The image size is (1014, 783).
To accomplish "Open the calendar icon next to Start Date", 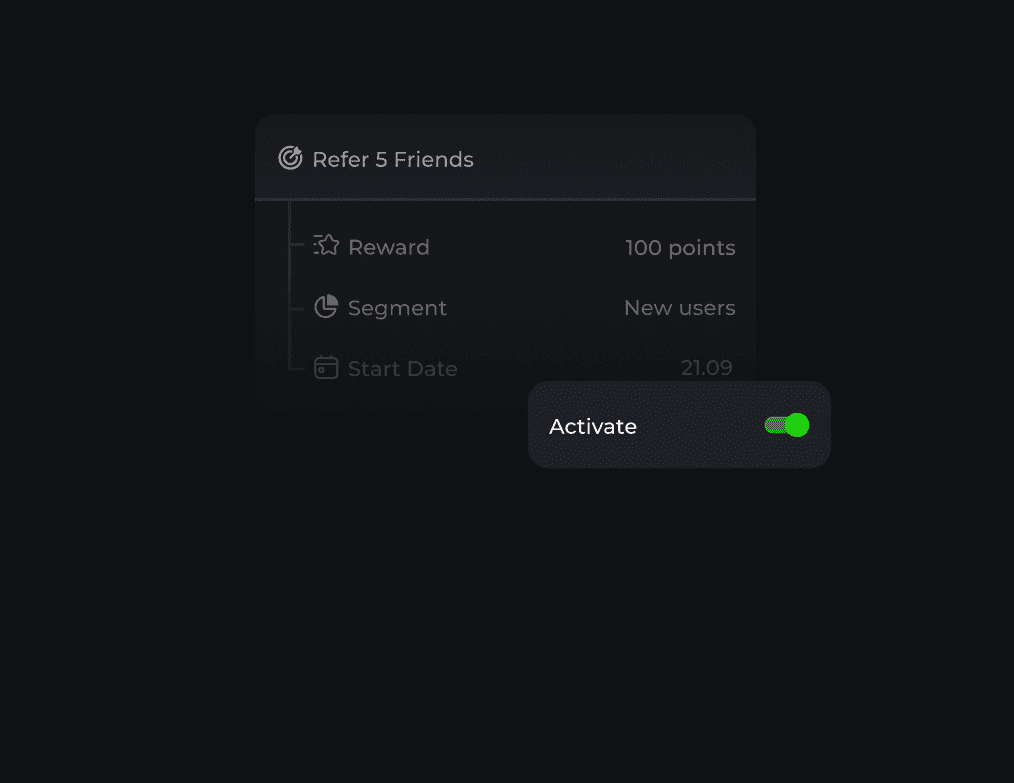I will pos(326,367).
